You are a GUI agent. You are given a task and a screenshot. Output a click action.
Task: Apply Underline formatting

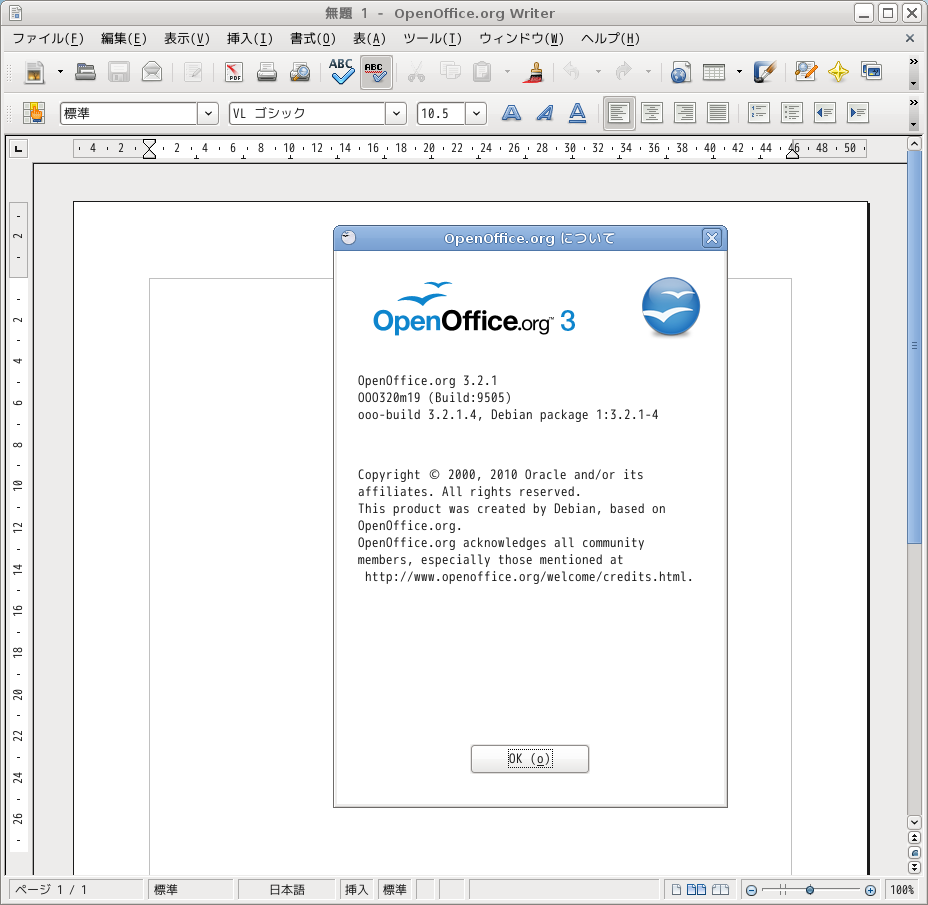coord(578,113)
